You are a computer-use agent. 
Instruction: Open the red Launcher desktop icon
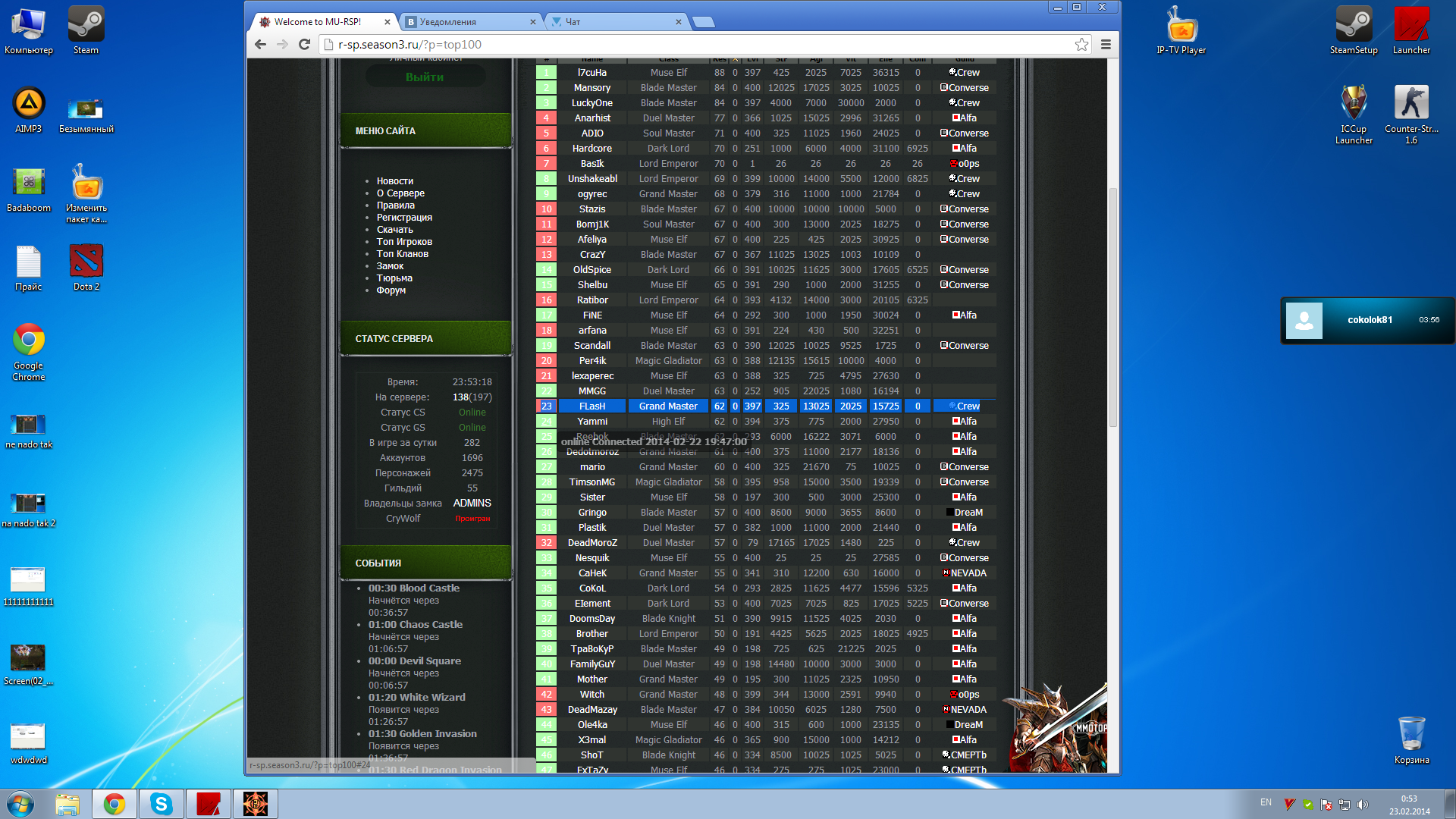(x=1411, y=30)
